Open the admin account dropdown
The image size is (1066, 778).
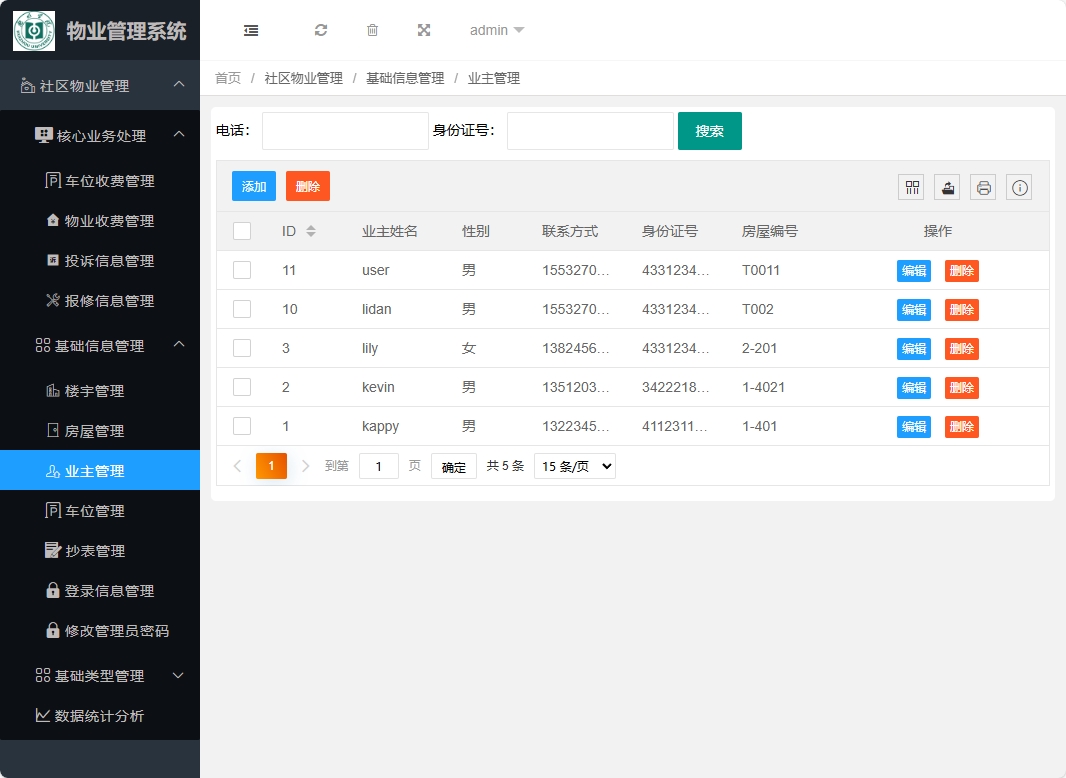click(489, 30)
